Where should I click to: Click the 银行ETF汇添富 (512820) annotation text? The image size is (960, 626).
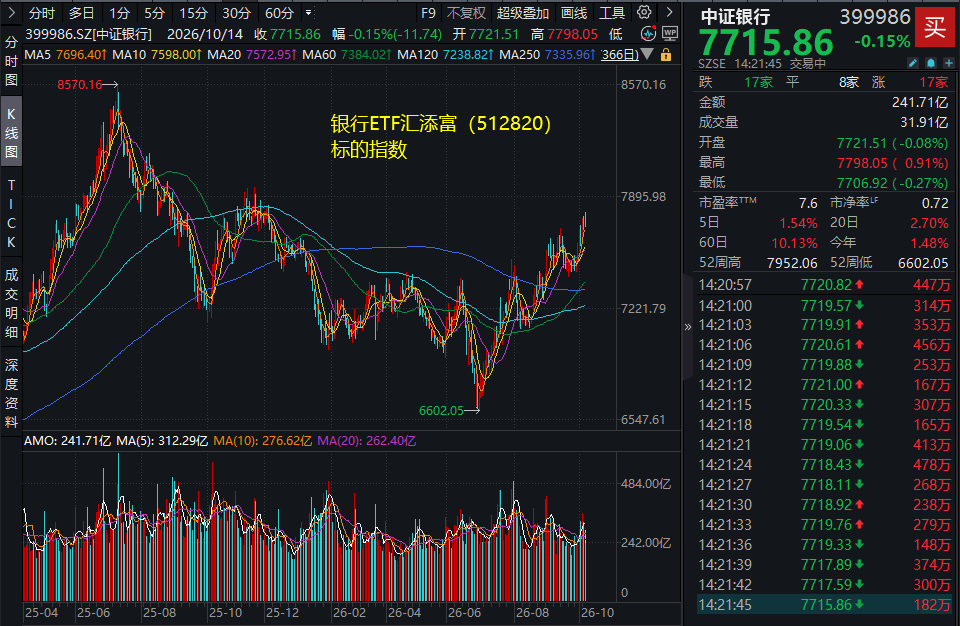coord(441,124)
